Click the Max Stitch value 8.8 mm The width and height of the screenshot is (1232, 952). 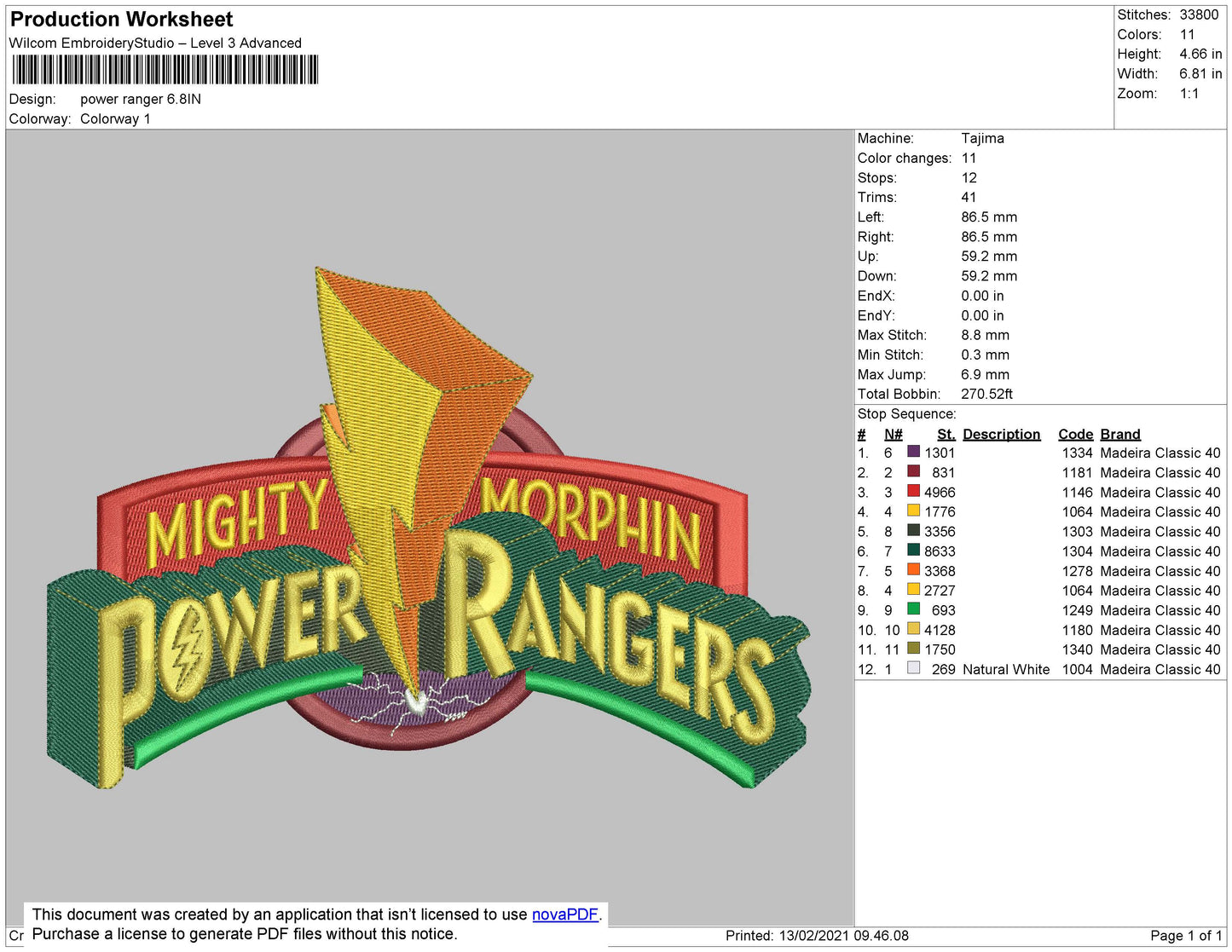985,335
